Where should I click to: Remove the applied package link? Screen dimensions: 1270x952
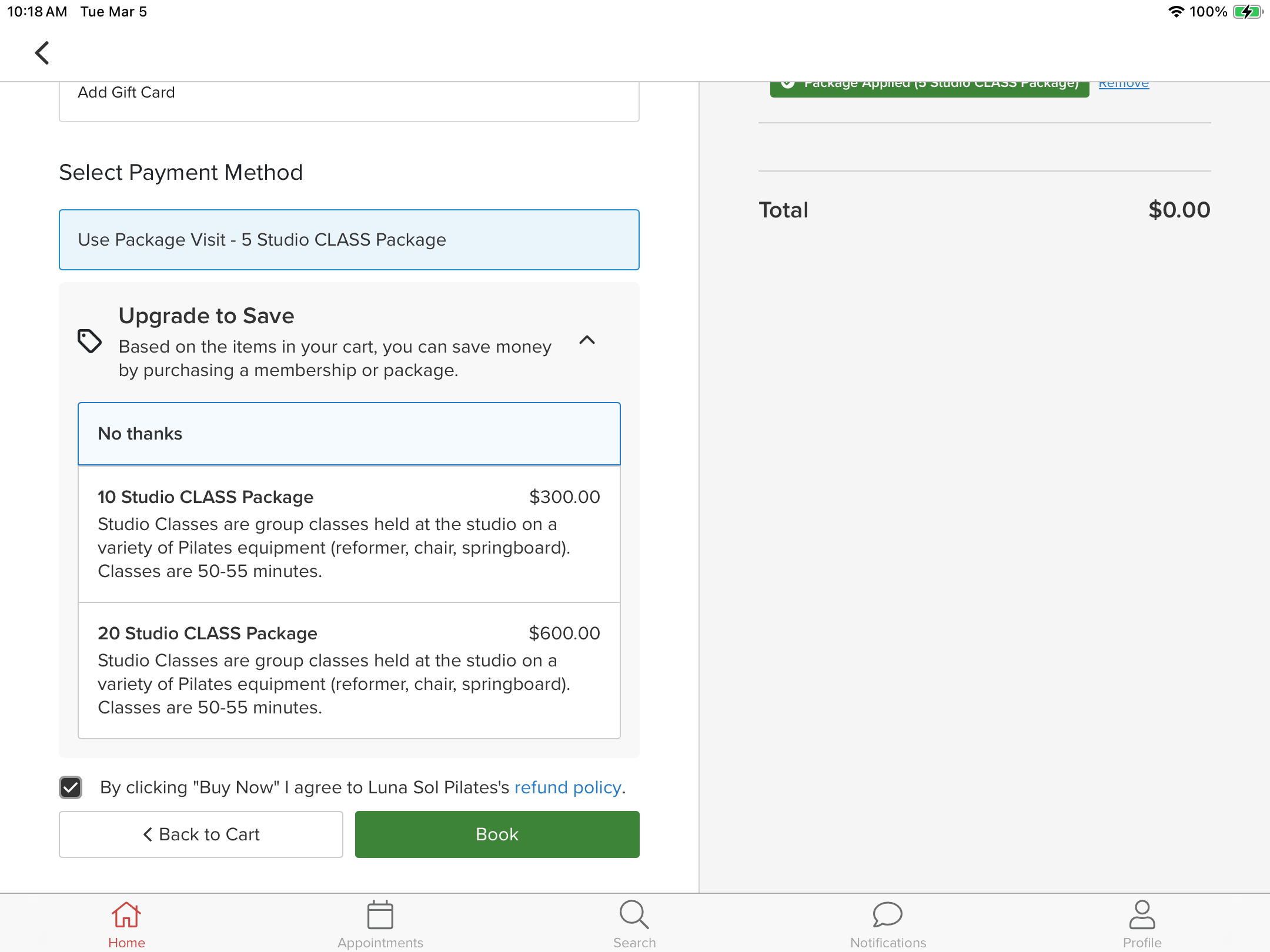click(1124, 85)
